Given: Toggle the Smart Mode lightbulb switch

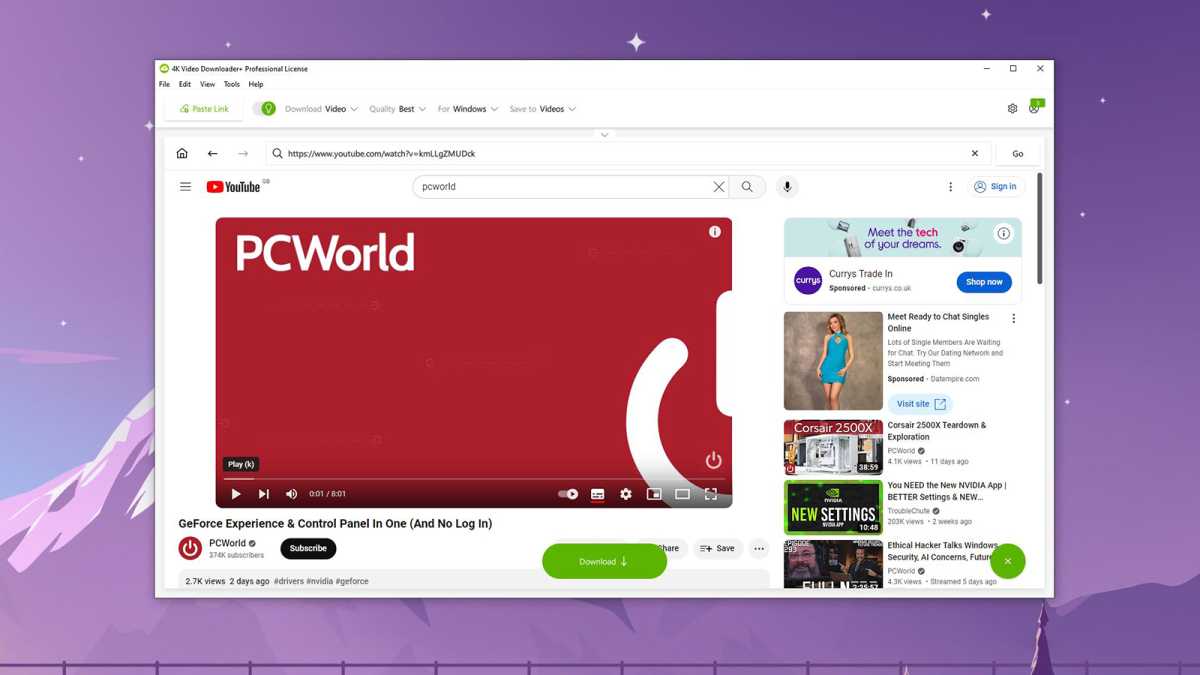Looking at the screenshot, I should click(x=264, y=109).
